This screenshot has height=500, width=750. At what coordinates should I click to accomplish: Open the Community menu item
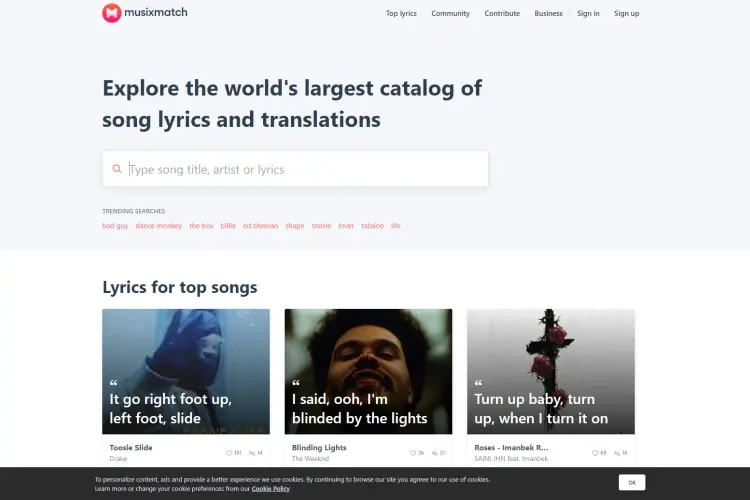(x=451, y=13)
